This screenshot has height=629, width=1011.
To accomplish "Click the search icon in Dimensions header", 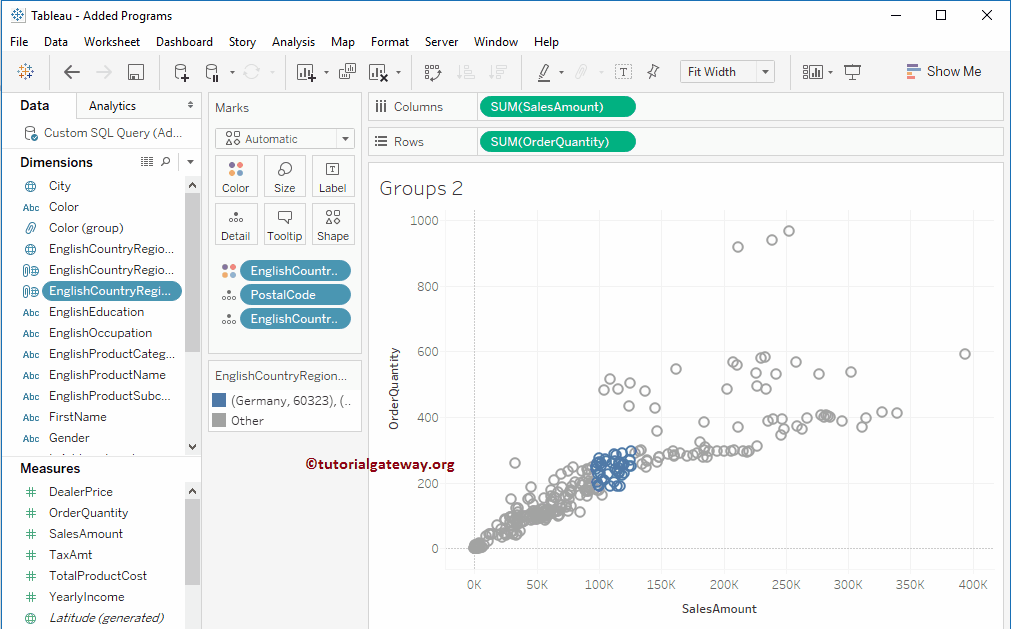I will [166, 162].
